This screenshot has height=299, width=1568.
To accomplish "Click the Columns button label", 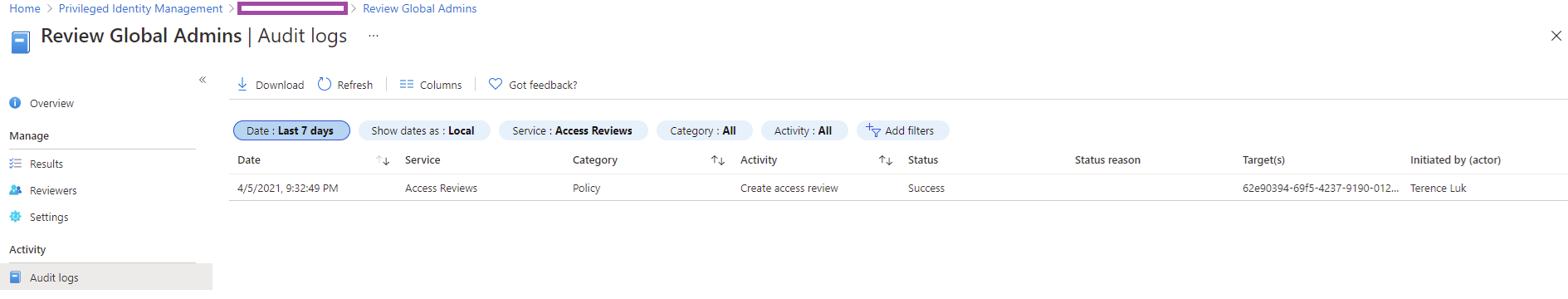I will click(441, 85).
